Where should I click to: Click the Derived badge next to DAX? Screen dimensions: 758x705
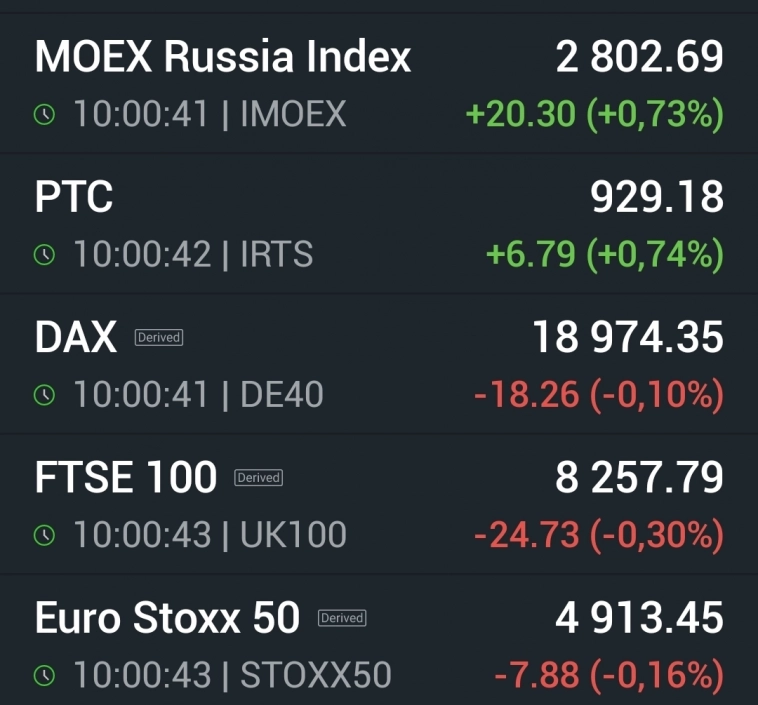click(x=159, y=338)
